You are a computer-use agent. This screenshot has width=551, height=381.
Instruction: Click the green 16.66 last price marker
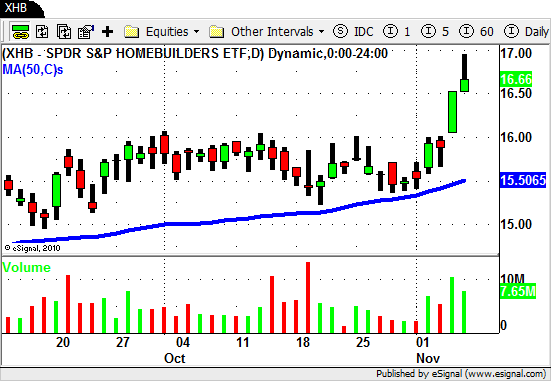[516, 79]
